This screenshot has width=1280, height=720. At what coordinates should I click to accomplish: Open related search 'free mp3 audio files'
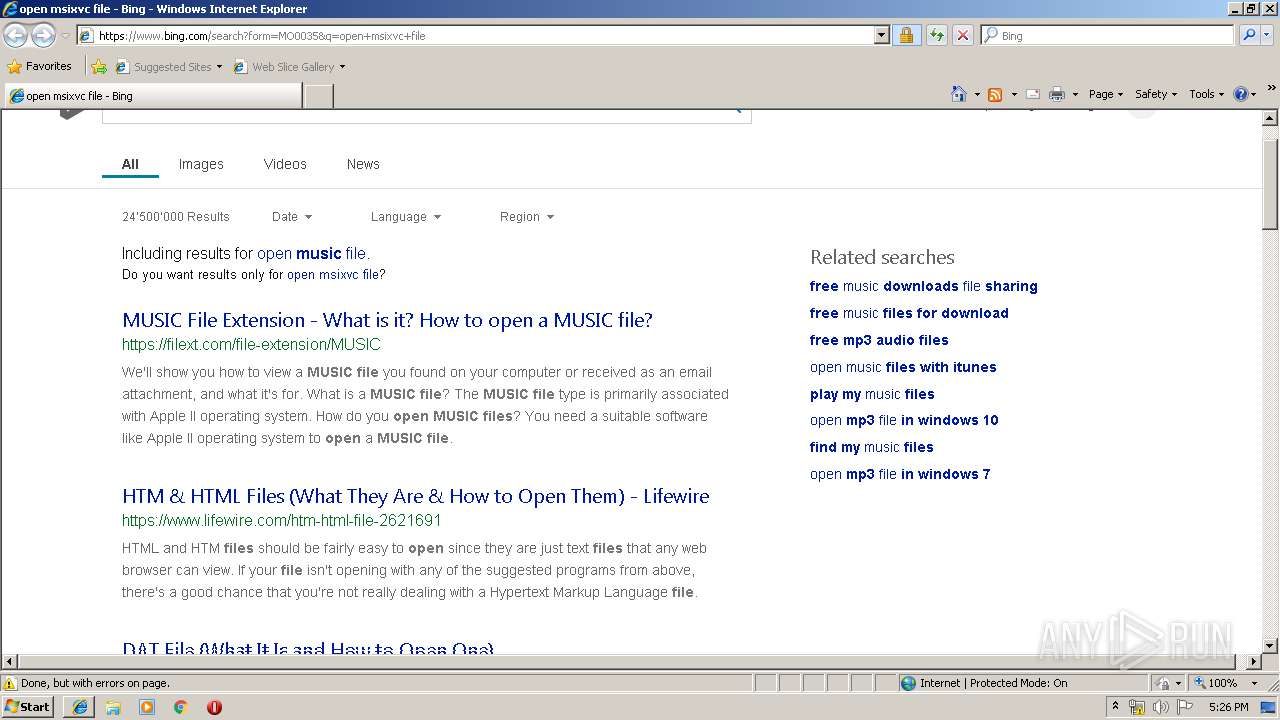(879, 340)
